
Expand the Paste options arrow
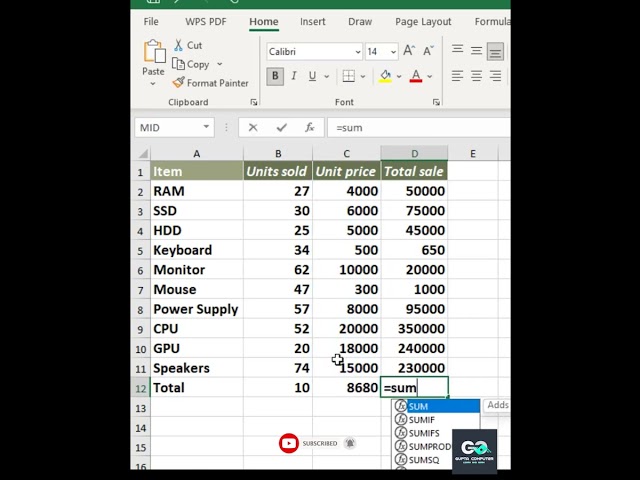[153, 84]
